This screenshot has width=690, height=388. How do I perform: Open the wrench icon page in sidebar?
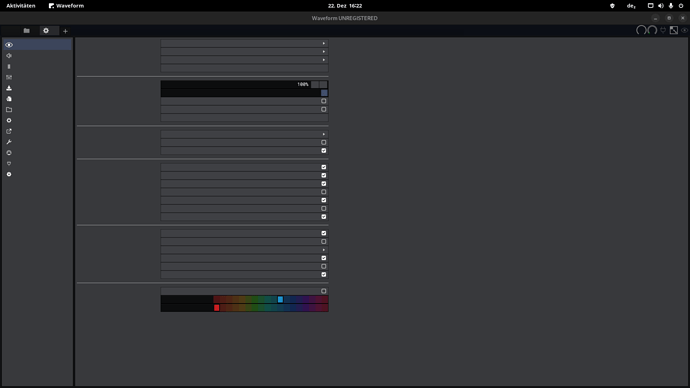[x=9, y=142]
